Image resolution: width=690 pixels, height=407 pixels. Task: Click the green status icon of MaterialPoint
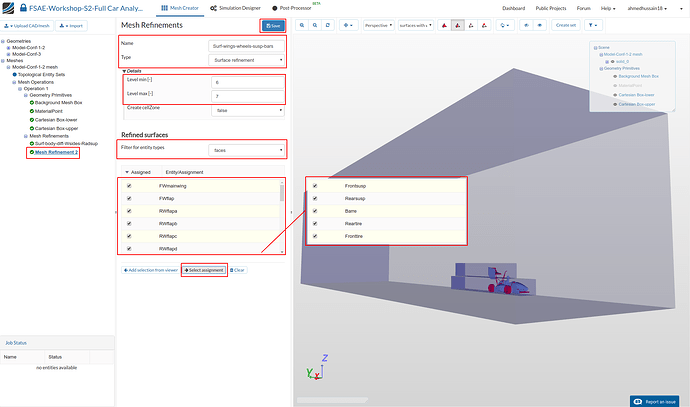click(32, 111)
